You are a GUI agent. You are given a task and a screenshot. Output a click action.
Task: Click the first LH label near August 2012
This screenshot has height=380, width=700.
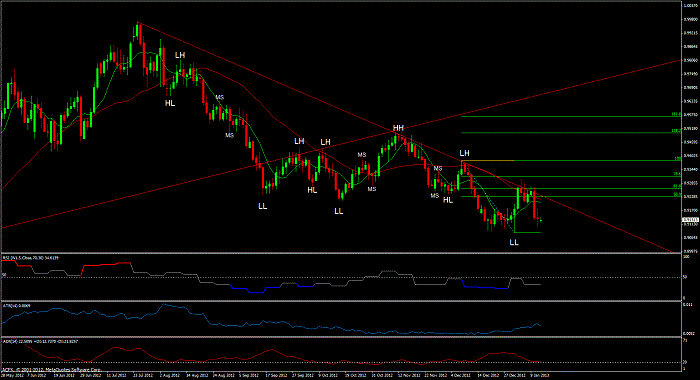tap(179, 55)
